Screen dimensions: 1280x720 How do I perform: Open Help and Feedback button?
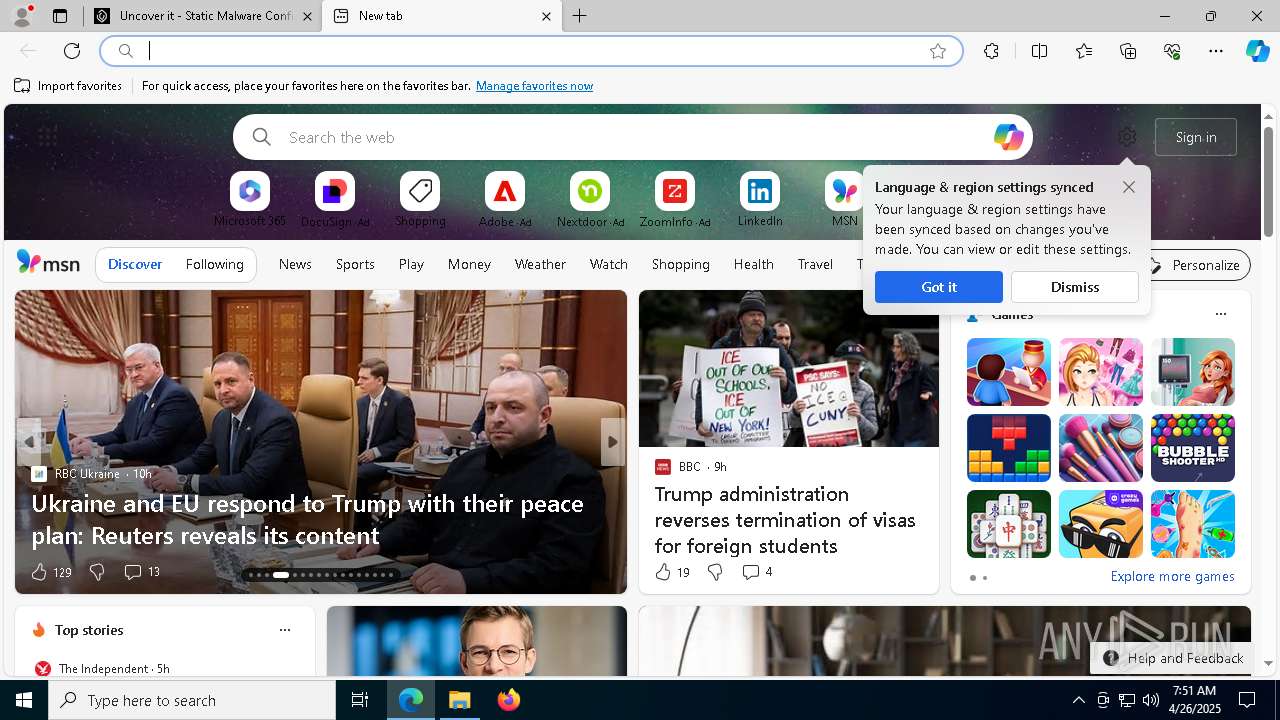pos(1173,658)
